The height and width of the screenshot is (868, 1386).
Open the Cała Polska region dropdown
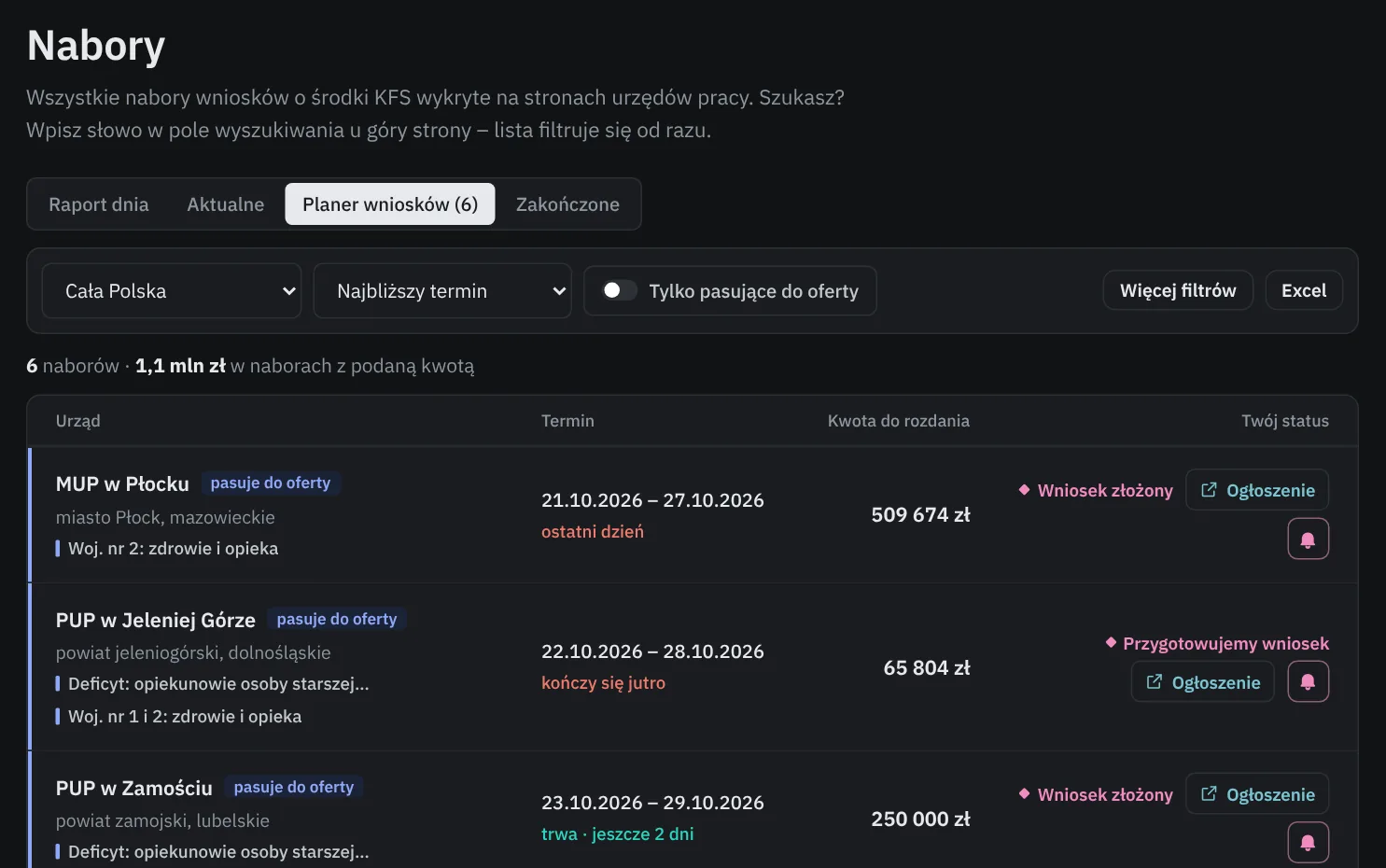172,291
